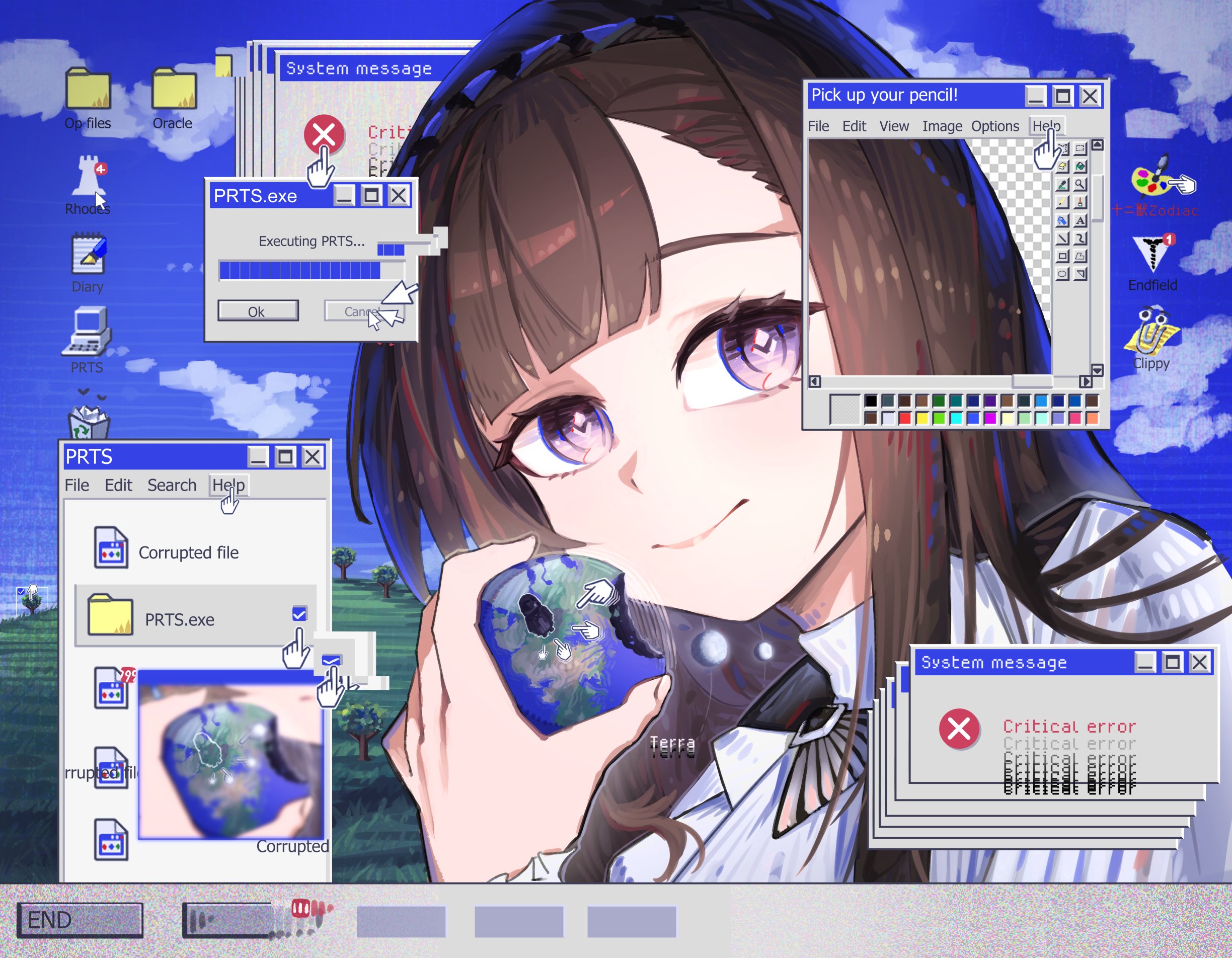
Task: Open the Endfield desktop shortcut
Action: (x=1152, y=254)
